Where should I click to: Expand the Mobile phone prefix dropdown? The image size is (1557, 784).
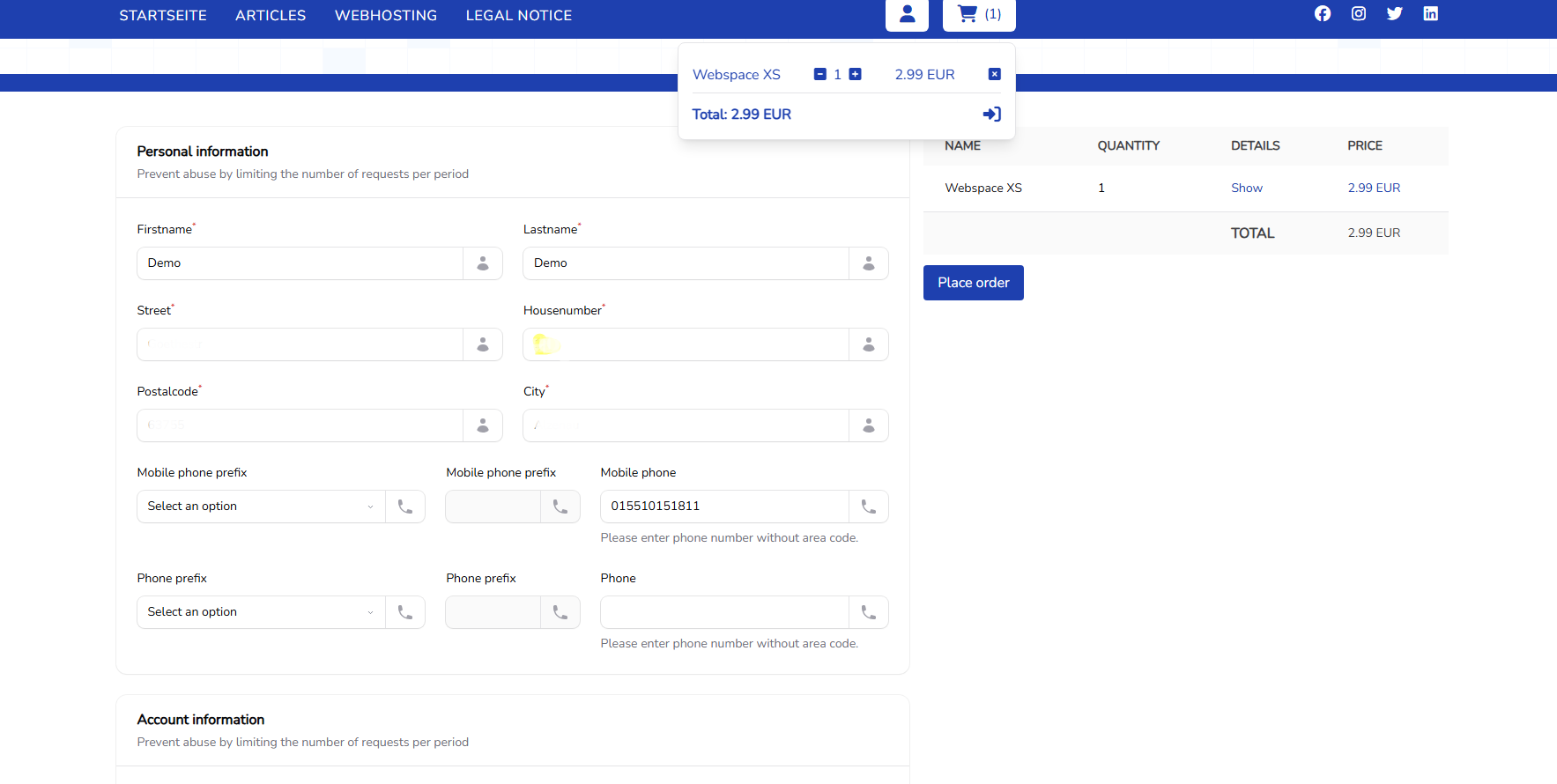coord(261,507)
